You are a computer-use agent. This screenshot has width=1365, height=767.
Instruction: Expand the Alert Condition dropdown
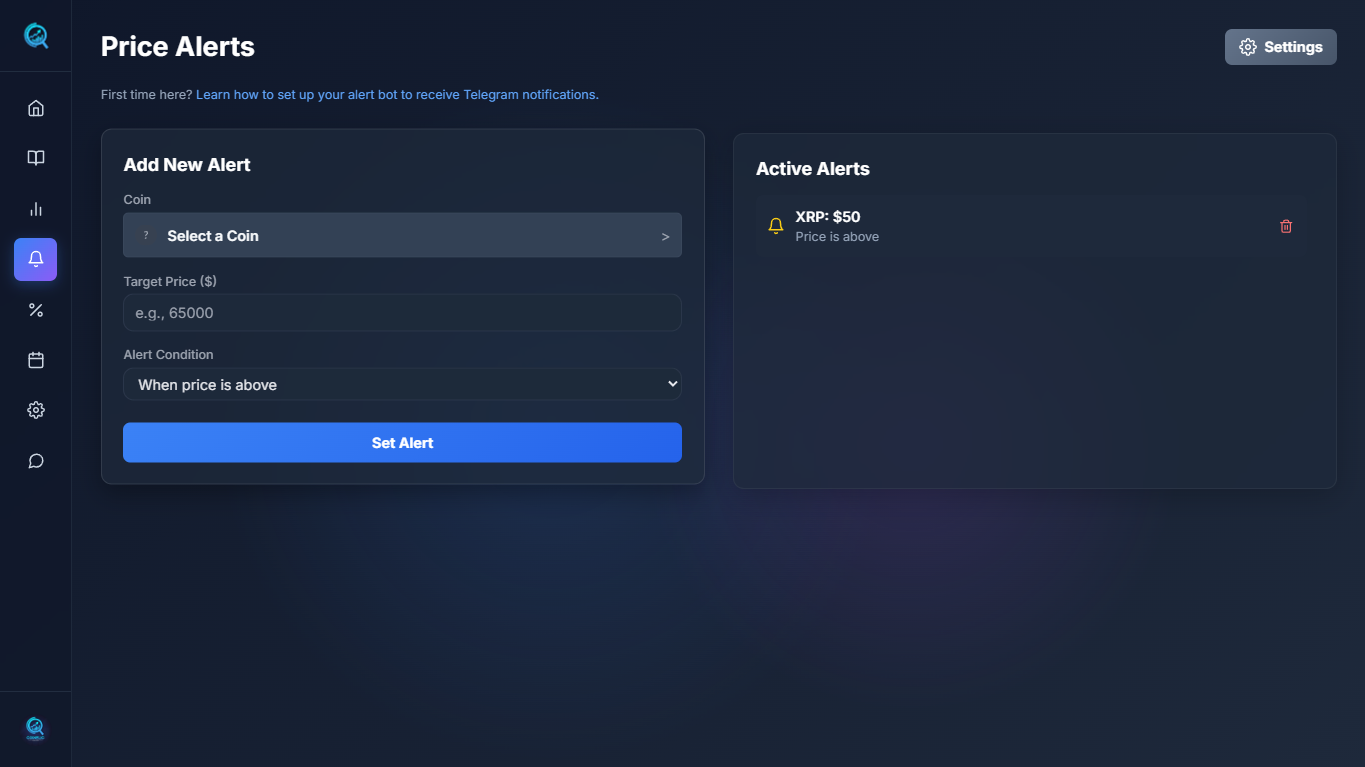coord(402,385)
